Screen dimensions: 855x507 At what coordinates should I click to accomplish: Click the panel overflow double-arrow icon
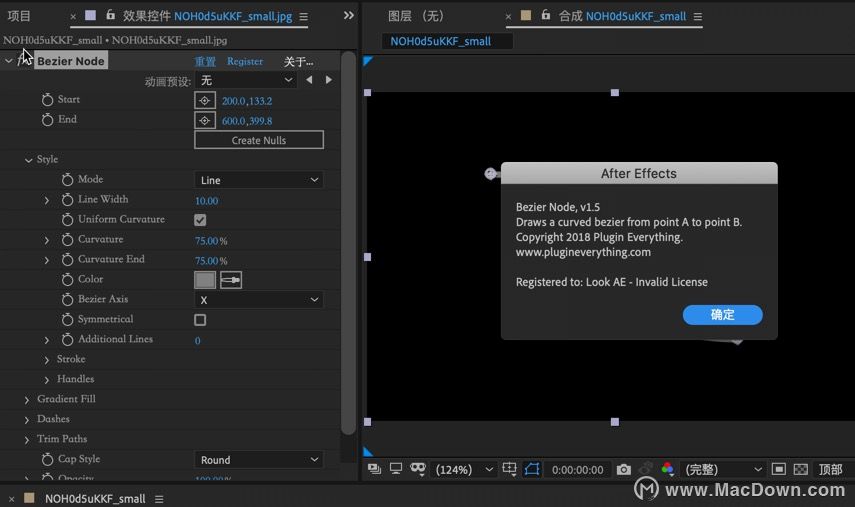pos(348,15)
